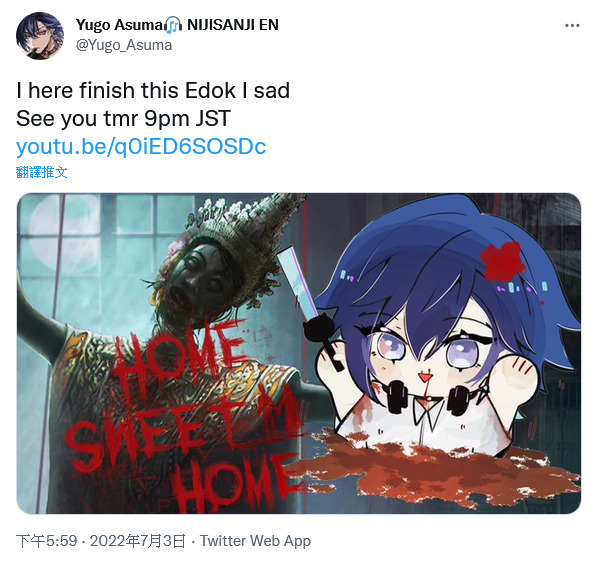
Task: Open the Twitter Web App source link
Action: click(x=256, y=541)
